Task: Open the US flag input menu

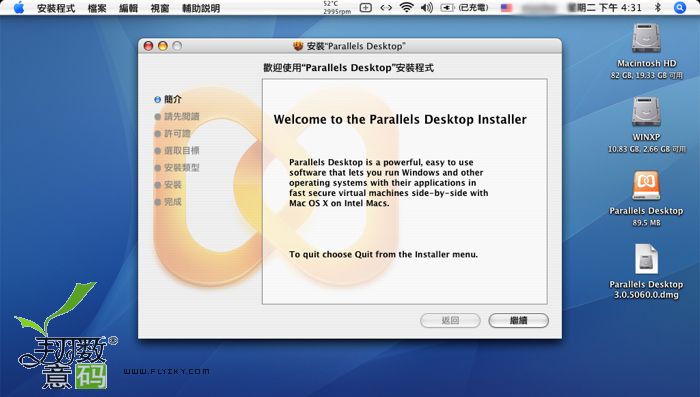Action: point(506,8)
